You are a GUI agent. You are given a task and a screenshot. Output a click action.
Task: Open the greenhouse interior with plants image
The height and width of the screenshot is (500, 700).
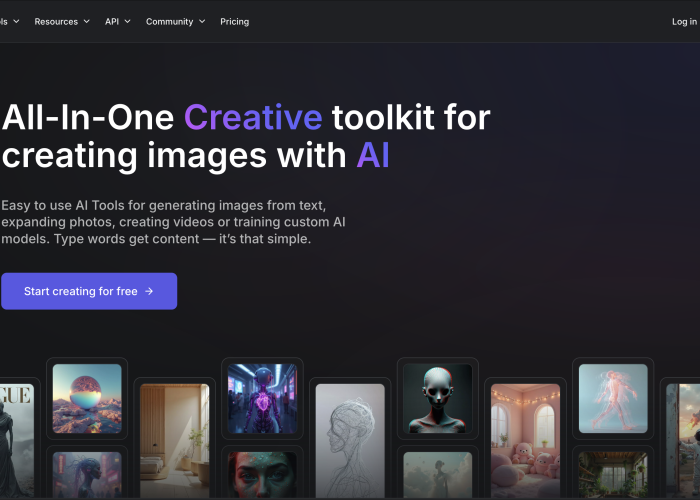(x=613, y=475)
